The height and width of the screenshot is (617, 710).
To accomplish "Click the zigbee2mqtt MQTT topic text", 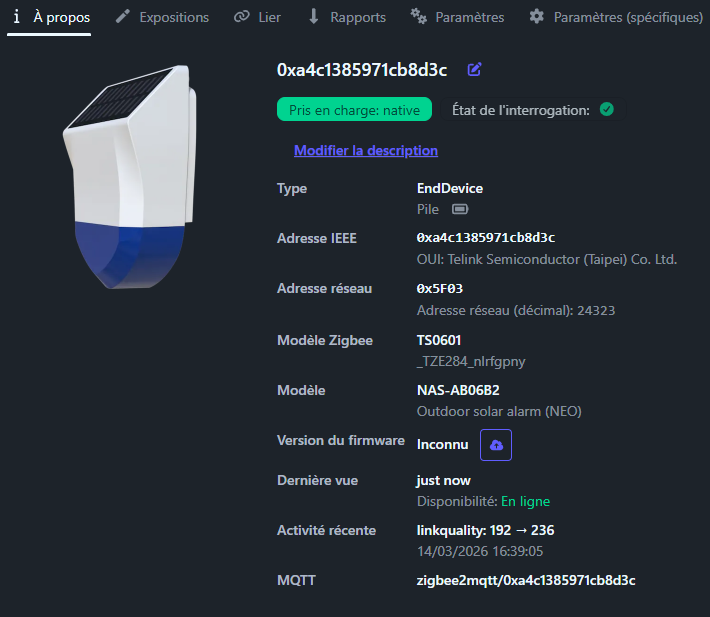I will 525,580.
